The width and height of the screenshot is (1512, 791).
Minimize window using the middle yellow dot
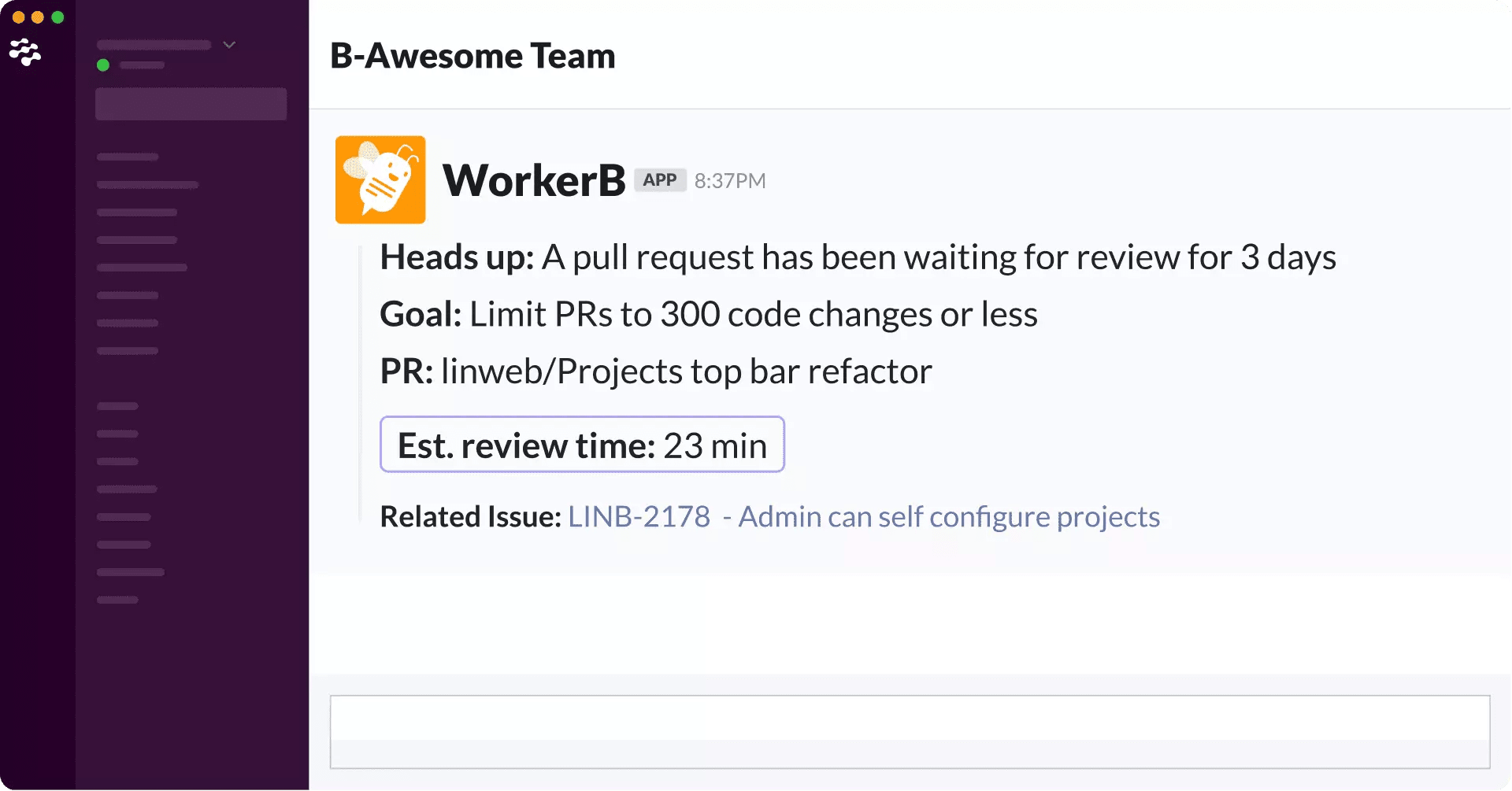pyautogui.click(x=38, y=17)
